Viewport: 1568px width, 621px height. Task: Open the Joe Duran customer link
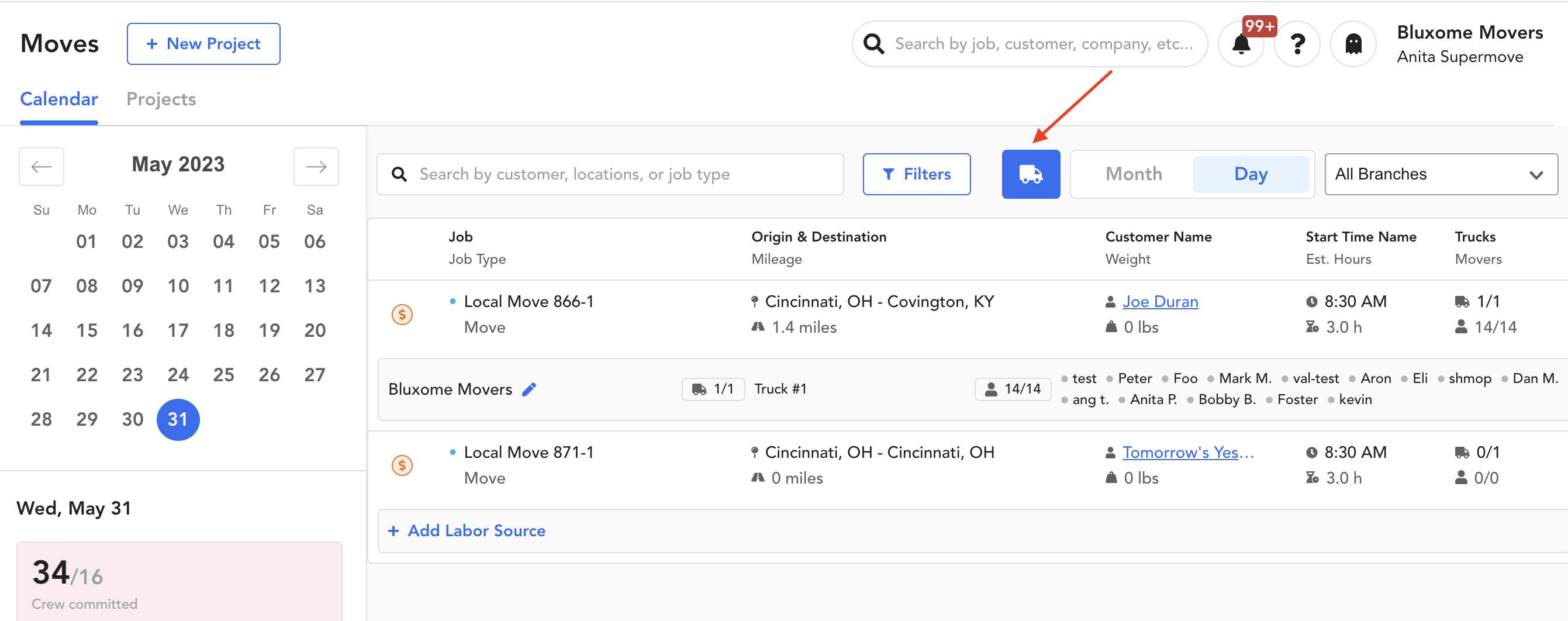coord(1159,301)
